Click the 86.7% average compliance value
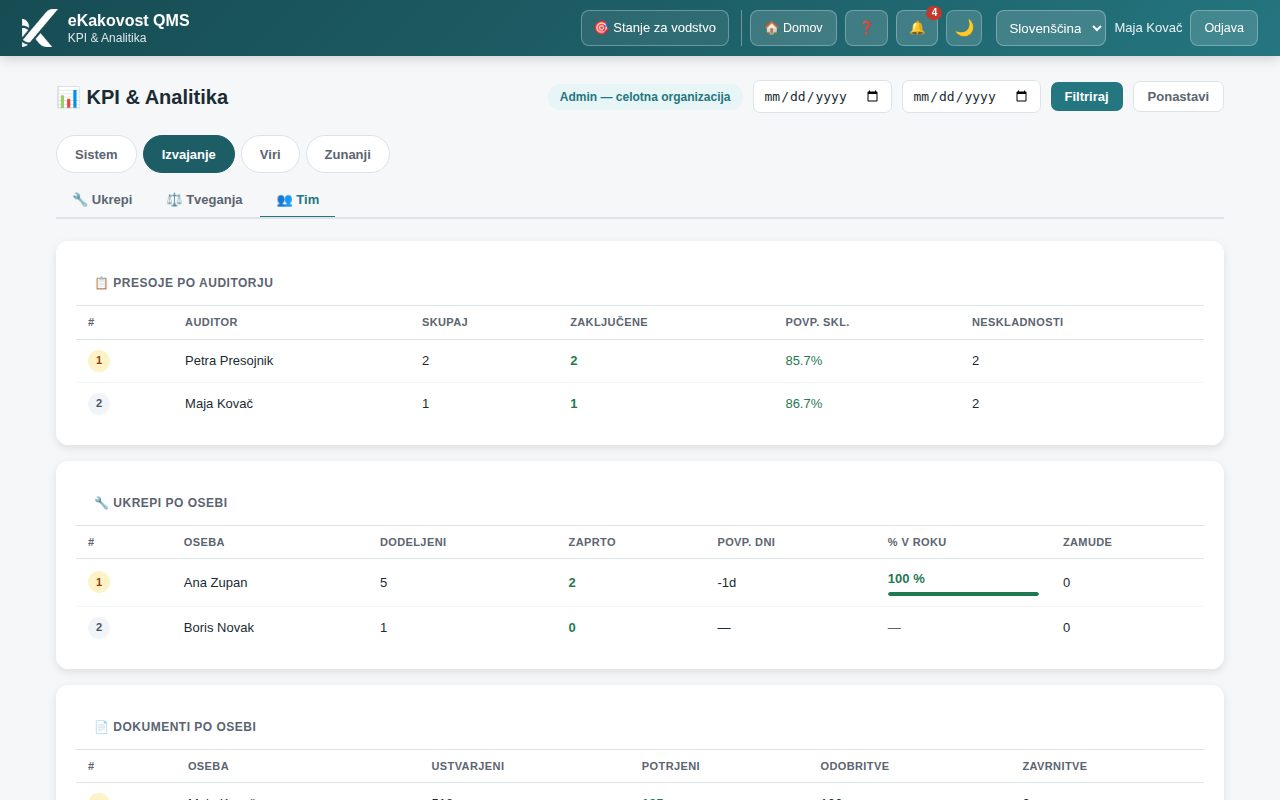 point(804,404)
